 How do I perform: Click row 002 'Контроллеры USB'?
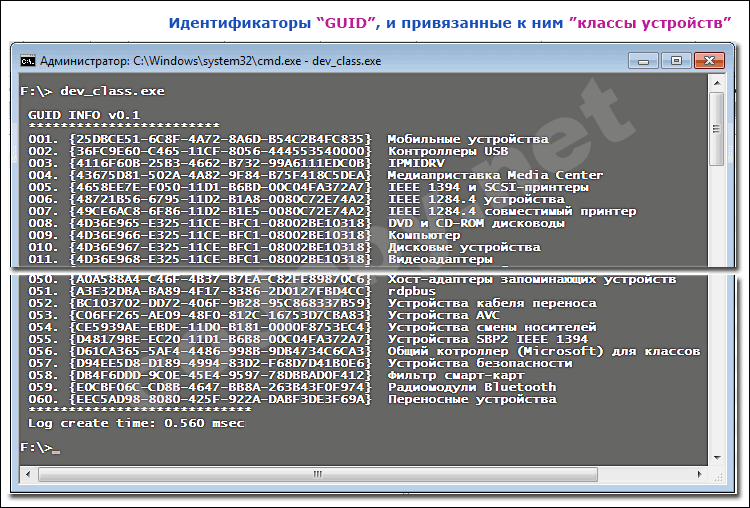point(448,152)
